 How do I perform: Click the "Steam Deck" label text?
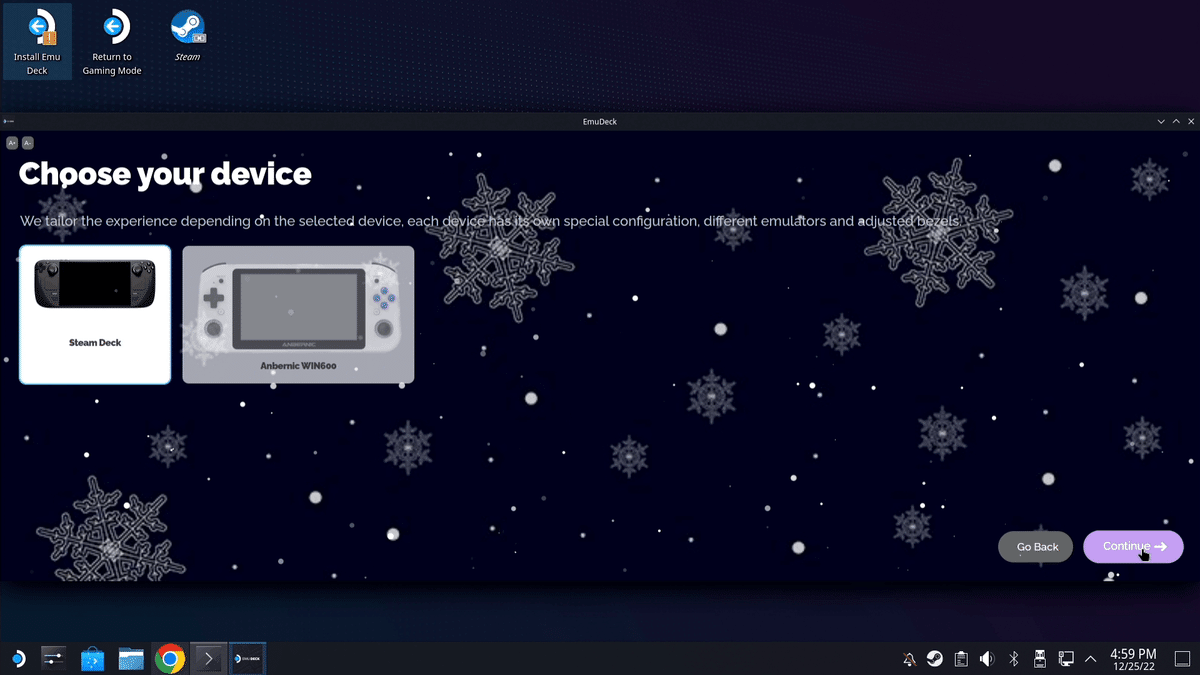pos(95,343)
